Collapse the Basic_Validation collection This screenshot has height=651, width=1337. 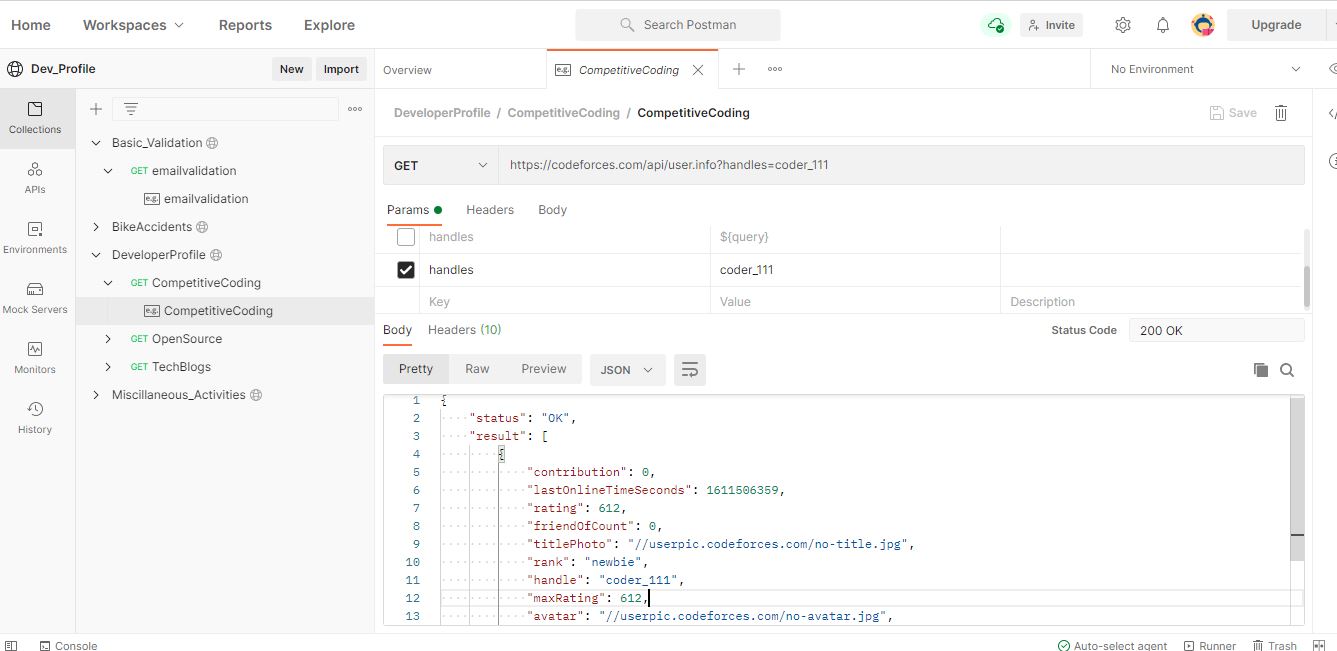[96, 143]
